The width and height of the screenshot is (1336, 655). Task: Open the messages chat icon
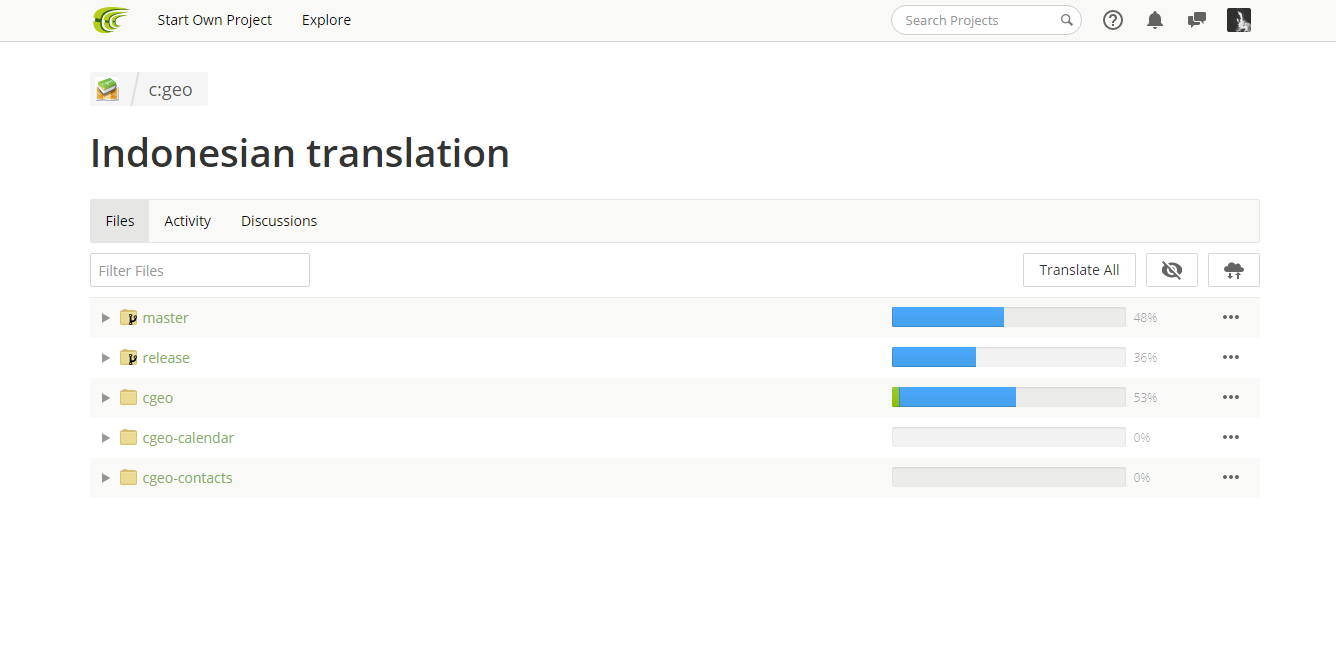click(1197, 20)
